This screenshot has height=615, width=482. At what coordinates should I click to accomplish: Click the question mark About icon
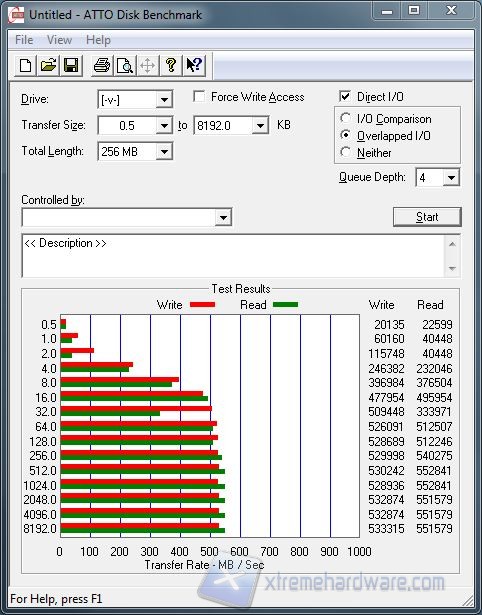[x=171, y=66]
